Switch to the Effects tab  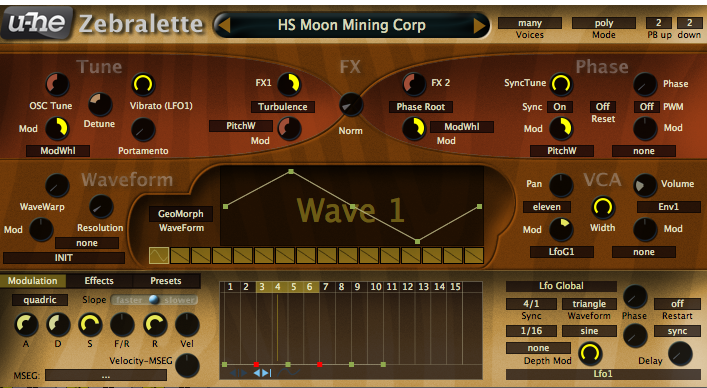click(99, 281)
